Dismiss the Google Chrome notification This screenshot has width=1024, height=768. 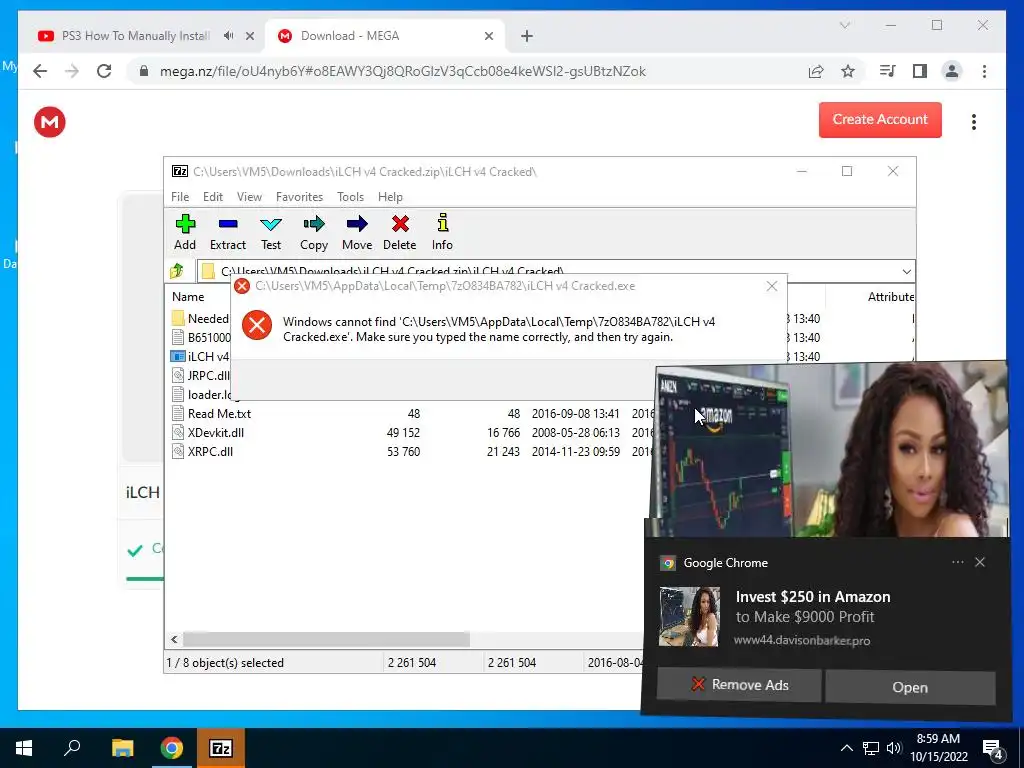pos(980,562)
